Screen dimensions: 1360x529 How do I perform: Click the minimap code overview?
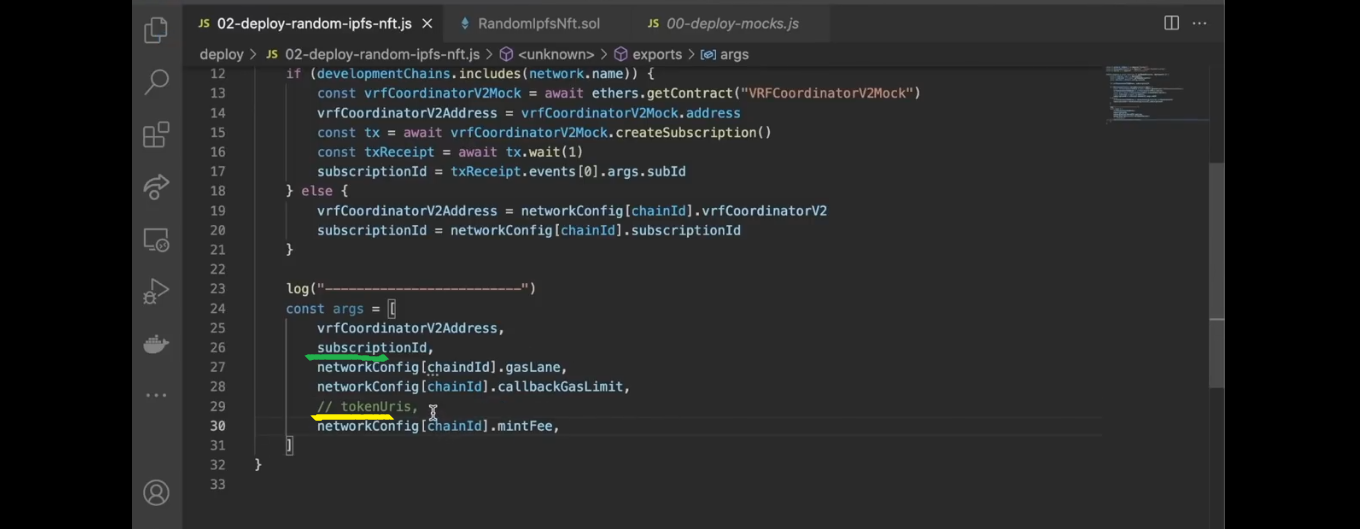click(x=1155, y=94)
